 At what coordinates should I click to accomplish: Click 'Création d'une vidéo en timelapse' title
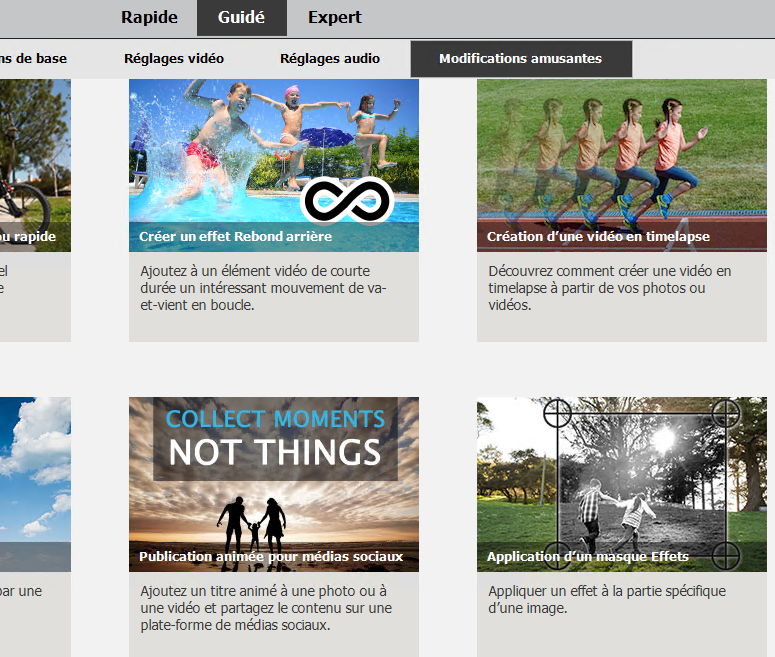[x=598, y=237]
